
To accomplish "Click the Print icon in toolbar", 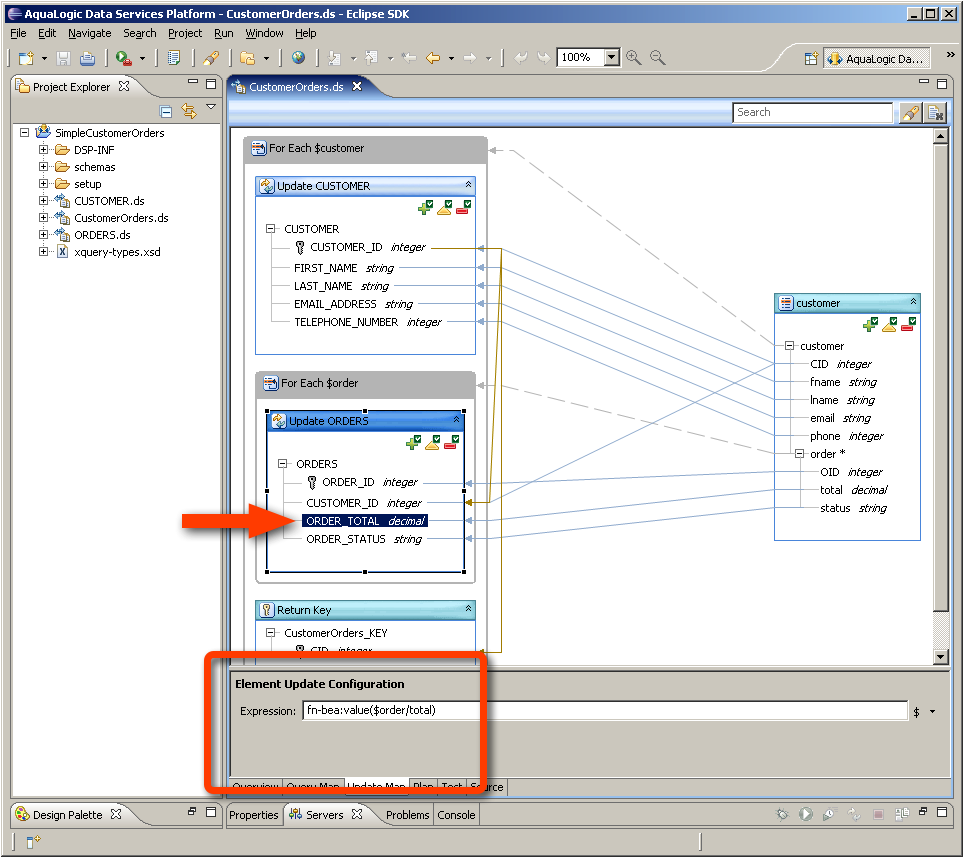I will [x=87, y=58].
